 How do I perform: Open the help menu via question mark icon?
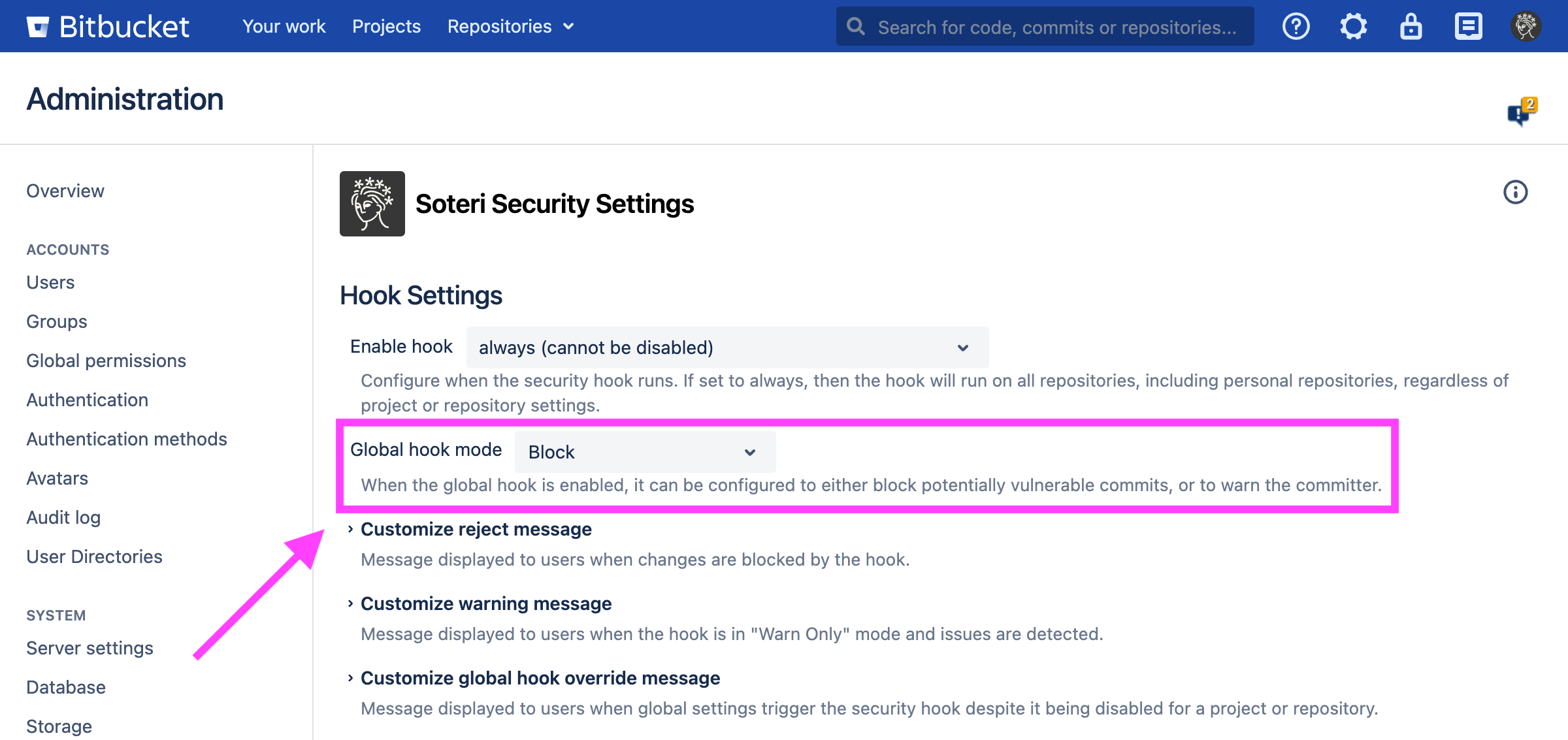tap(1296, 26)
